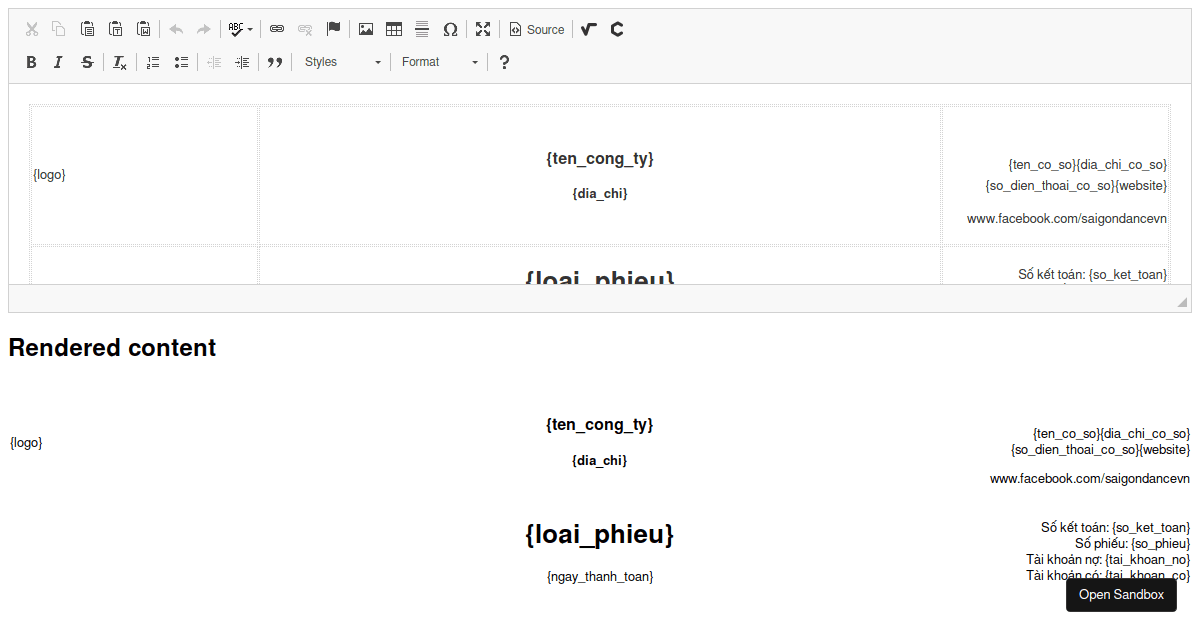The width and height of the screenshot is (1200, 630).
Task: Insert an image
Action: [x=366, y=29]
